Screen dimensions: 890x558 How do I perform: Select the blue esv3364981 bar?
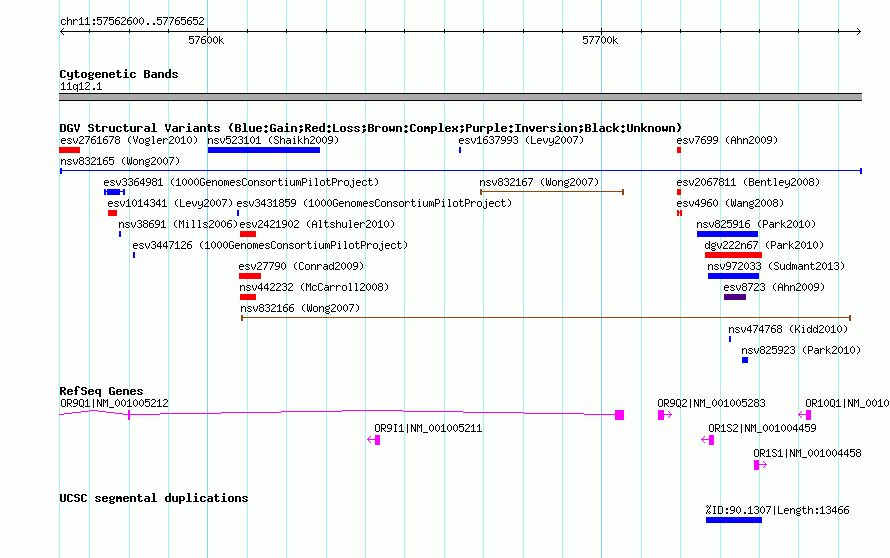pos(114,192)
